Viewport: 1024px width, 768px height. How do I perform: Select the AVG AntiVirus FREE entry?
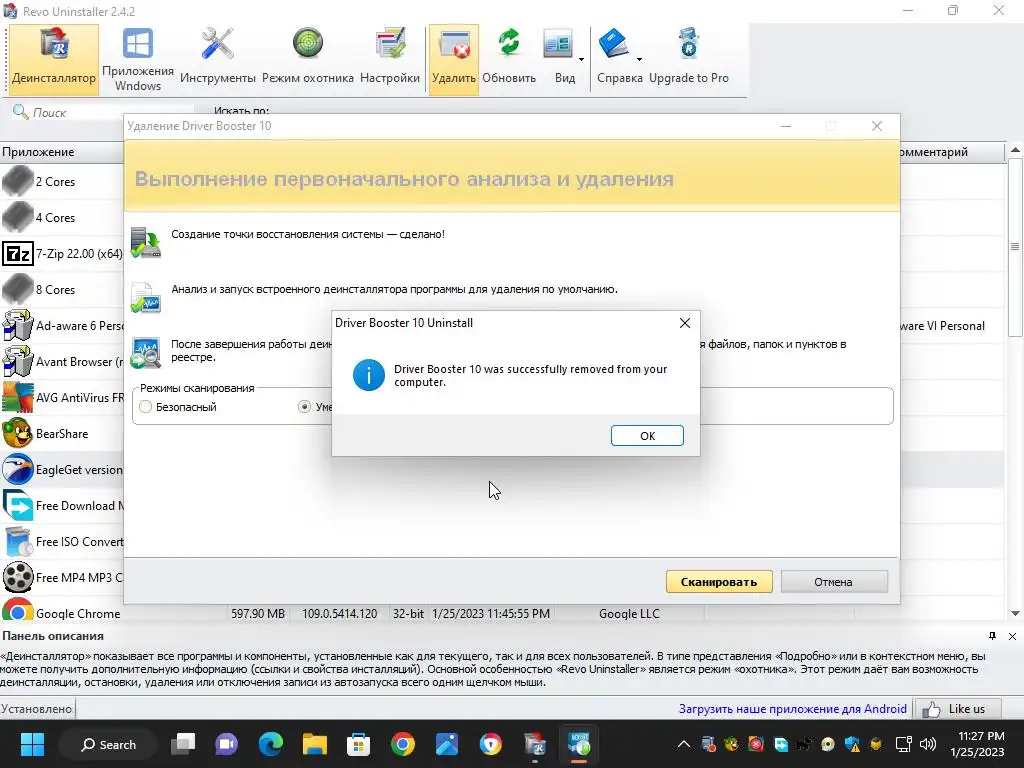(62, 397)
